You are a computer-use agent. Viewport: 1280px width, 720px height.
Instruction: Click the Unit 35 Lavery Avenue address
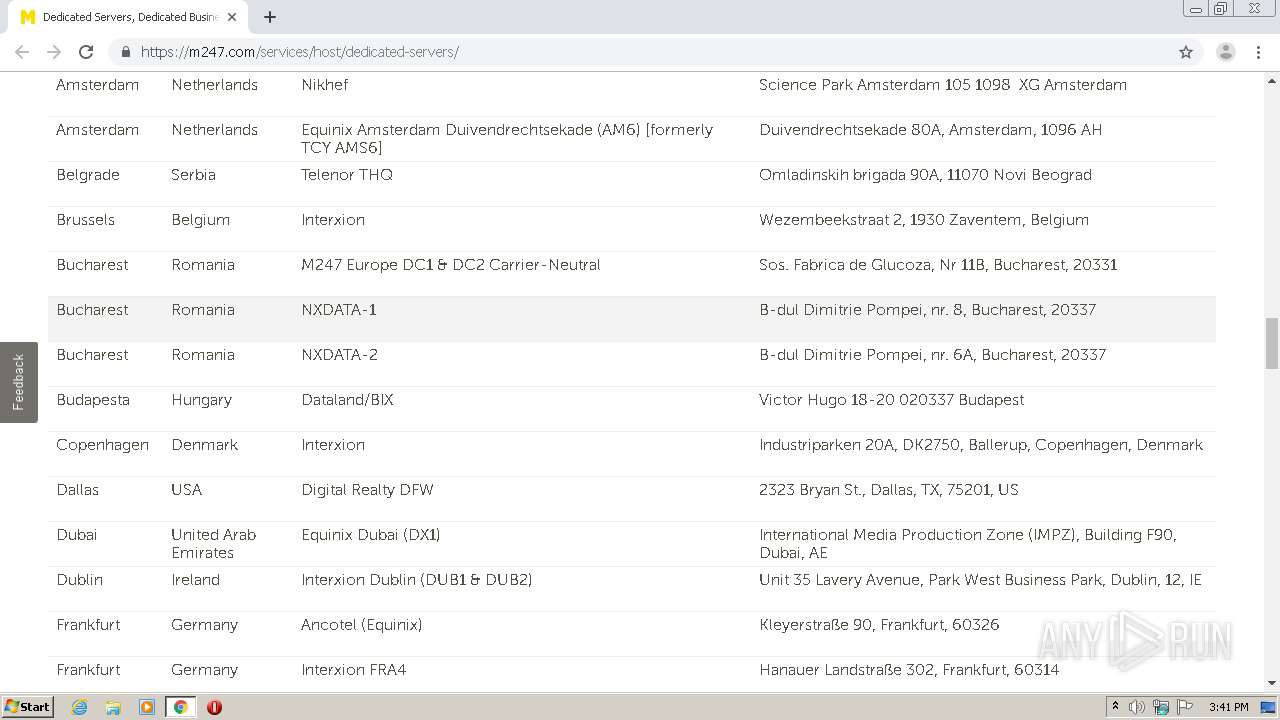[980, 580]
